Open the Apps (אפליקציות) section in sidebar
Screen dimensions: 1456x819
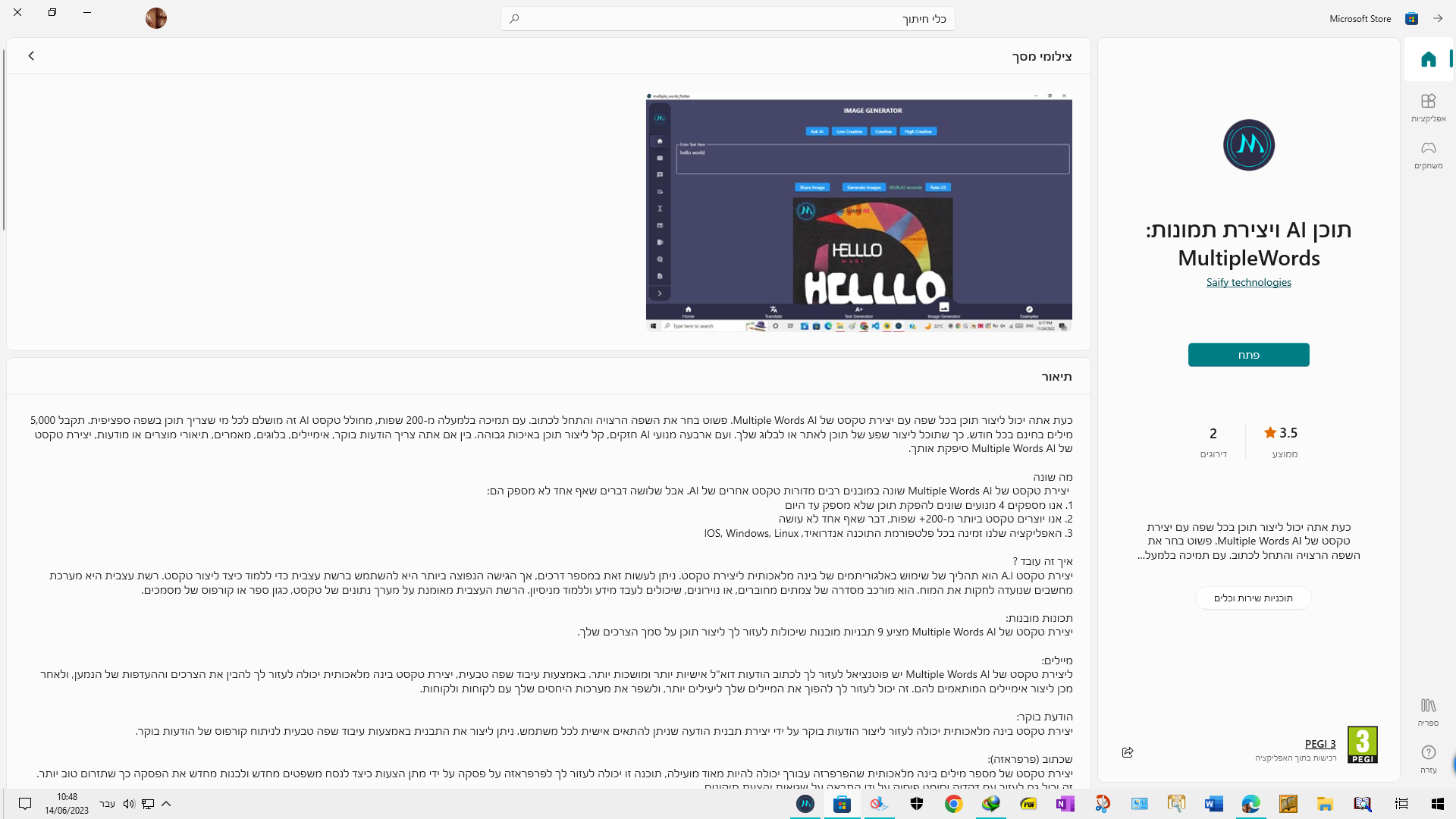click(x=1428, y=108)
